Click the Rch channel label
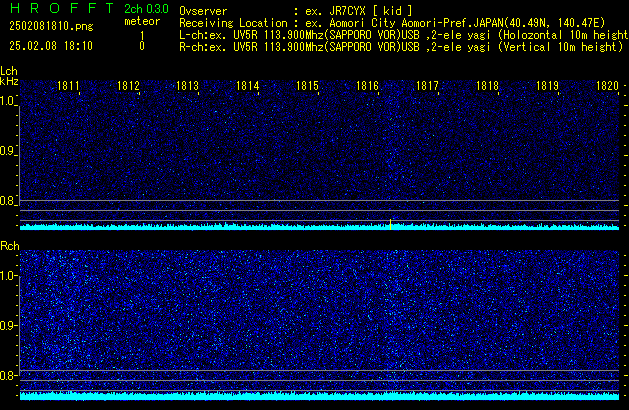The image size is (629, 410). tap(10, 246)
